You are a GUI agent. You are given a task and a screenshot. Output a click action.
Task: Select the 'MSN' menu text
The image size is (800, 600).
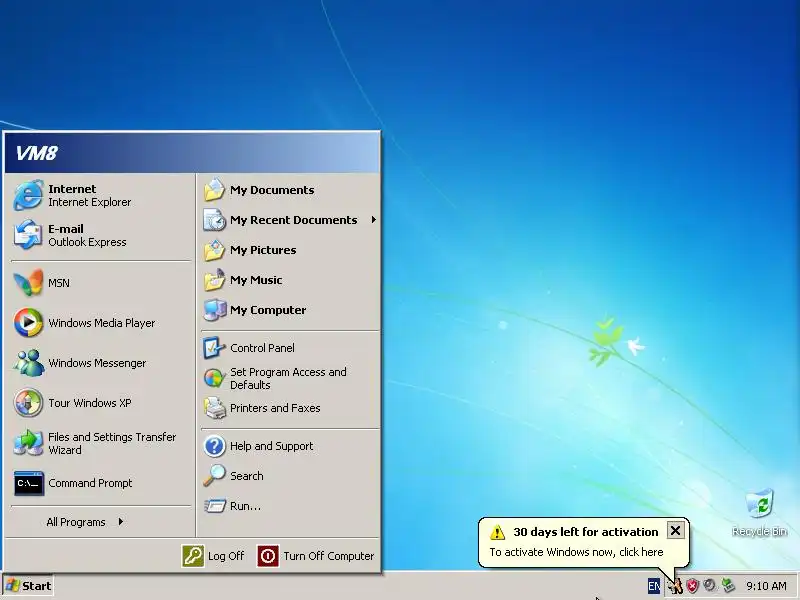(x=59, y=283)
